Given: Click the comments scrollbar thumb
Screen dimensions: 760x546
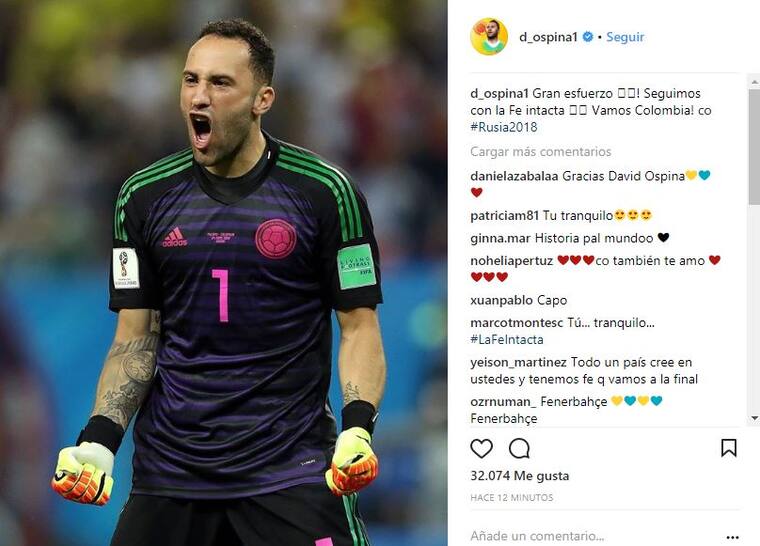Looking at the screenshot, I should click(x=754, y=146).
